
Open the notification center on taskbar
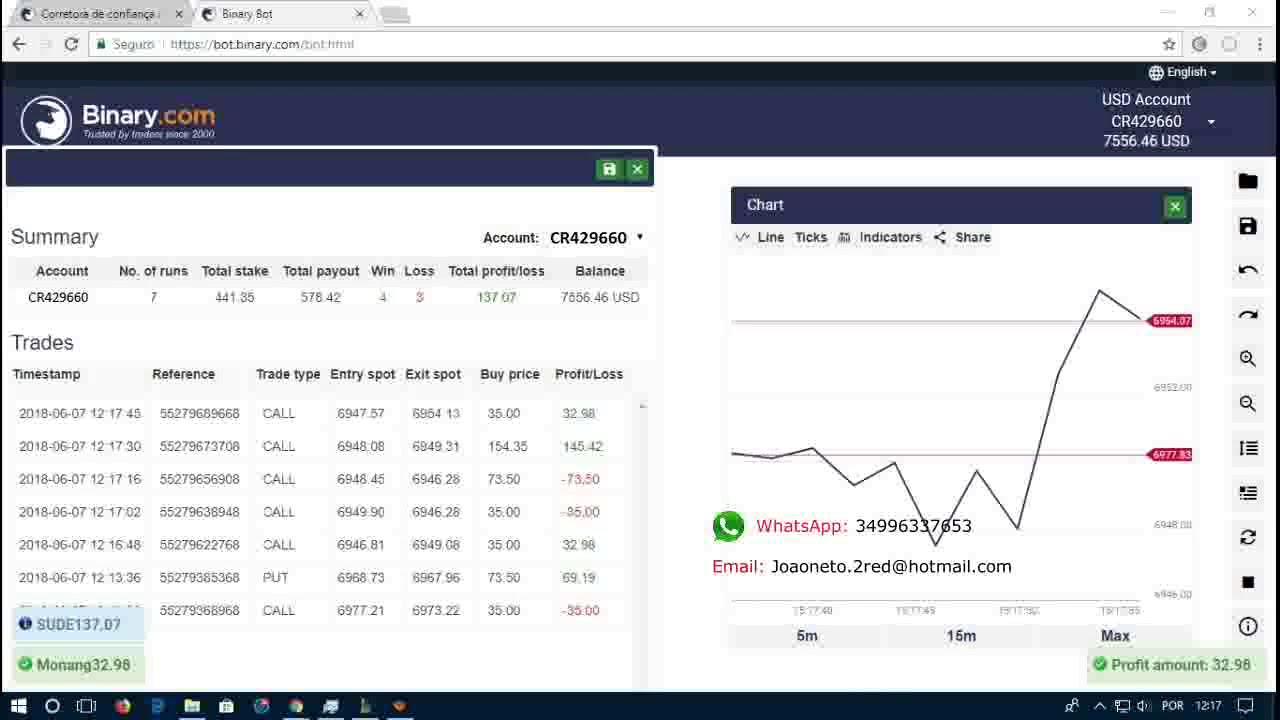(x=1247, y=706)
